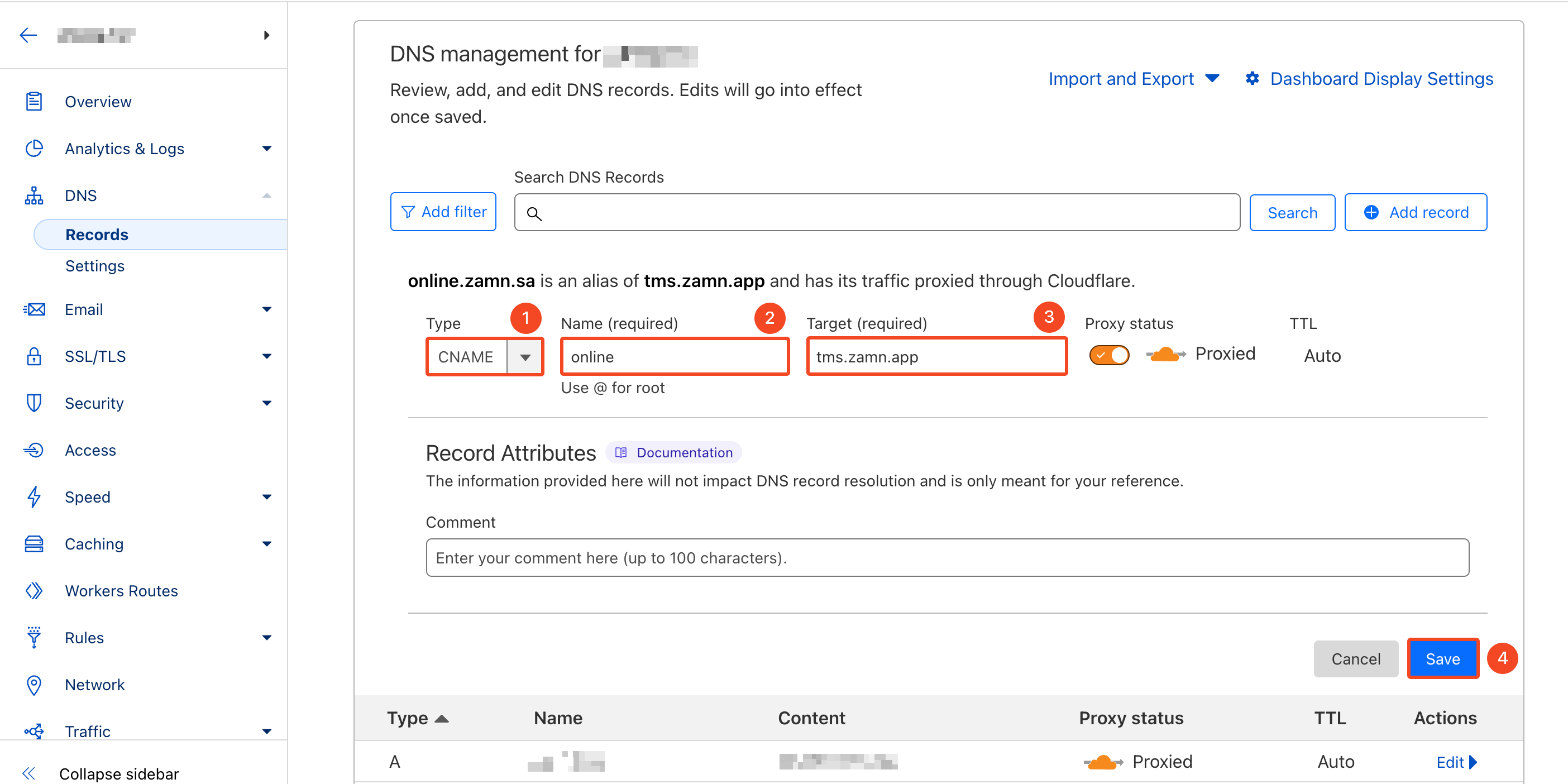
Task: Click the Target field tms.zamn.app
Action: (x=936, y=357)
